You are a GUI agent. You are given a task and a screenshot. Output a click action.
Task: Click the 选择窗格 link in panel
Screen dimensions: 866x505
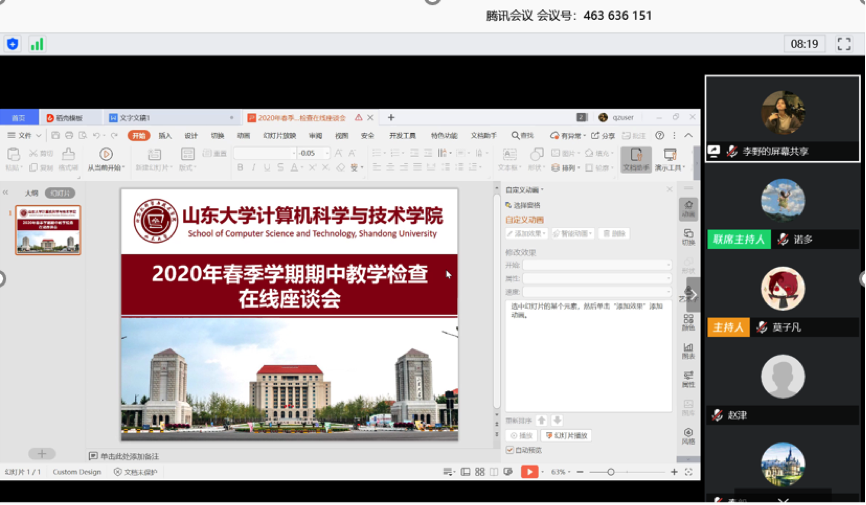pos(526,205)
